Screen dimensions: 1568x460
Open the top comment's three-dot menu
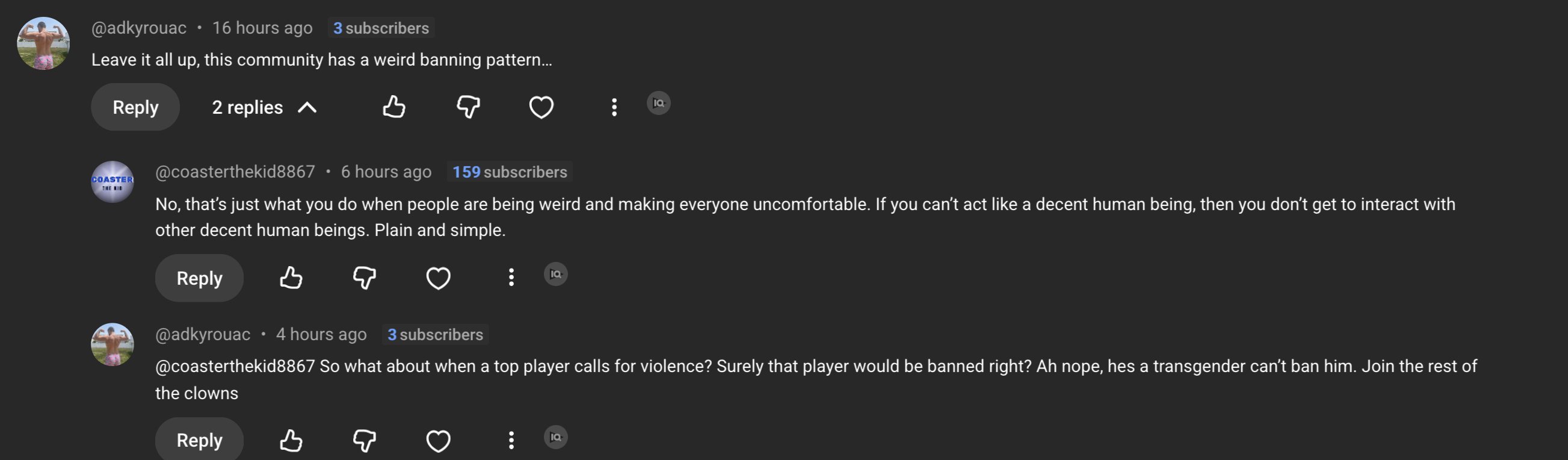click(614, 107)
